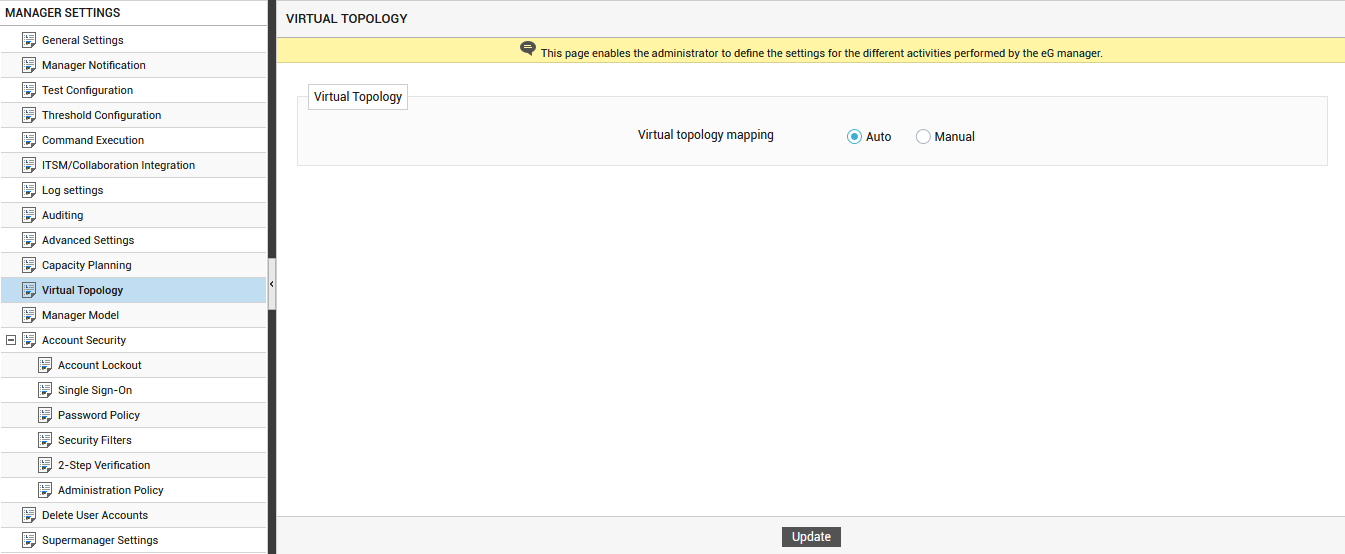Click the icon beside Supermanager Settings
This screenshot has width=1345, height=554.
(x=29, y=540)
